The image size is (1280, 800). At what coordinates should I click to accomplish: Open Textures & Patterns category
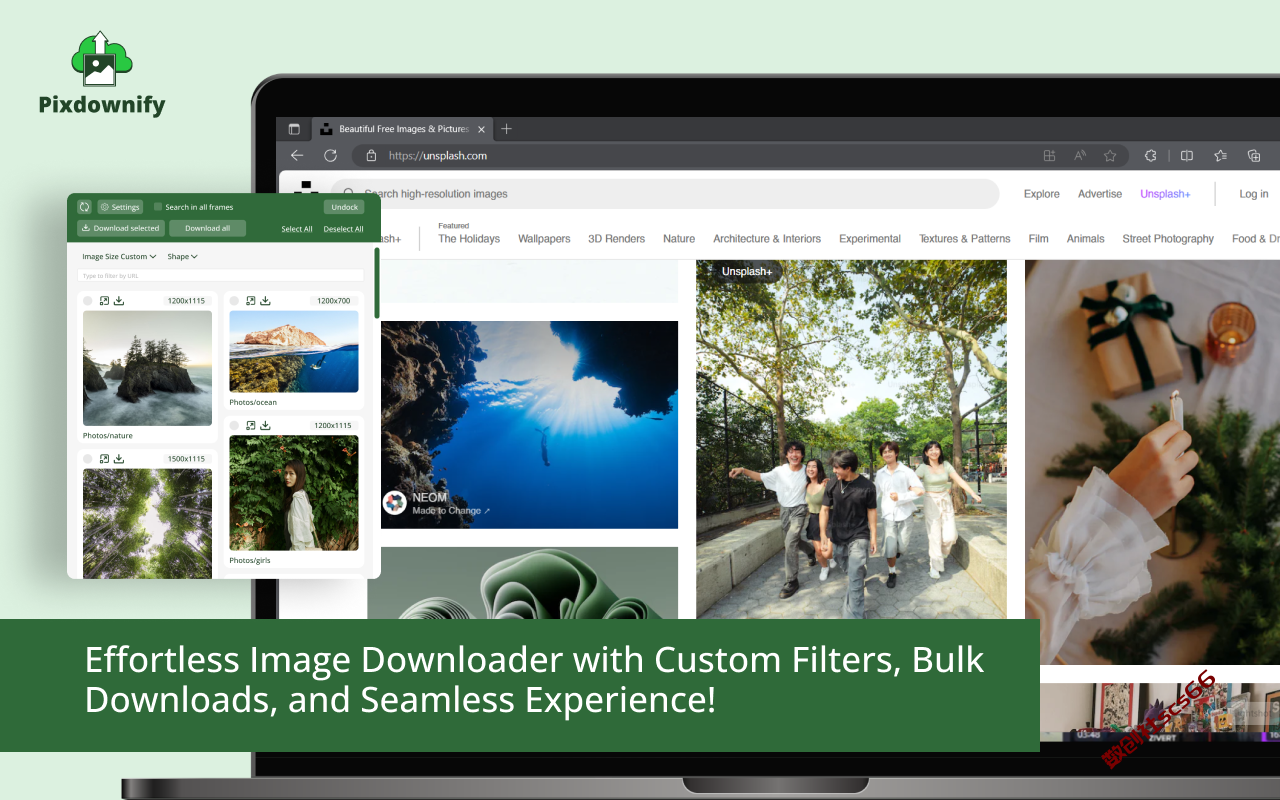coord(965,239)
